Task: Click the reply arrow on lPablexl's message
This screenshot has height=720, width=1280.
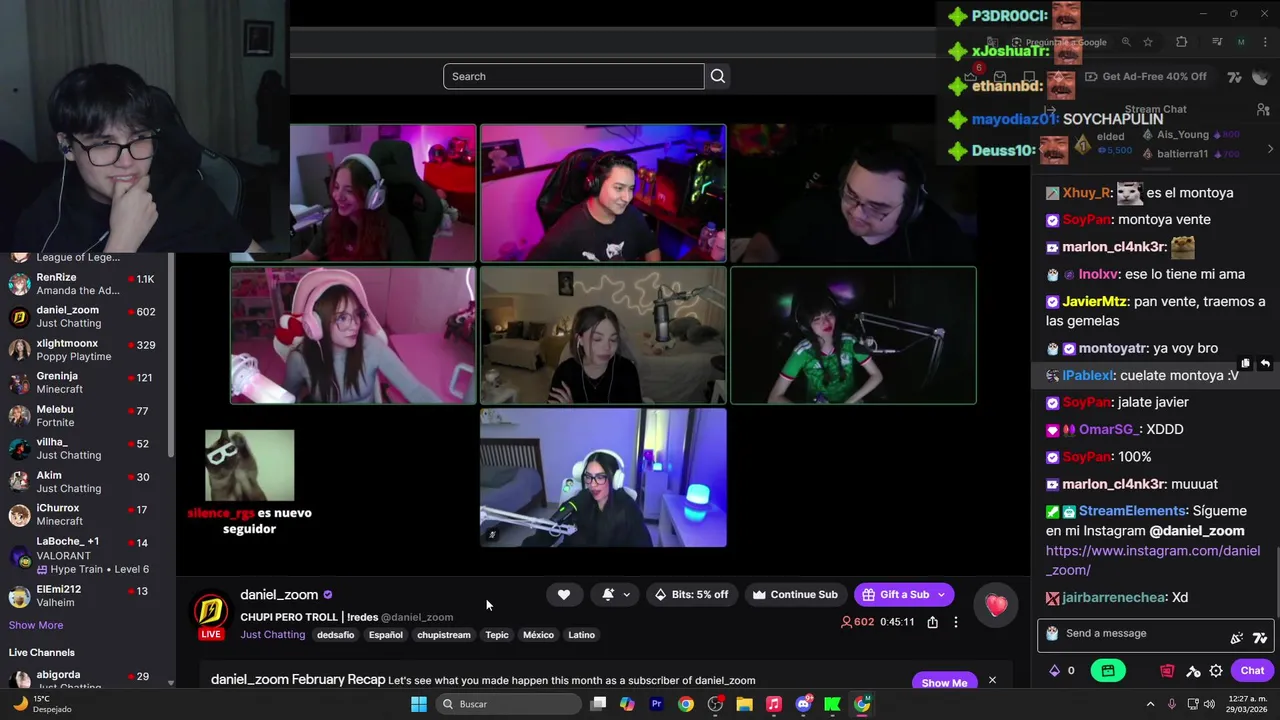Action: point(1265,364)
